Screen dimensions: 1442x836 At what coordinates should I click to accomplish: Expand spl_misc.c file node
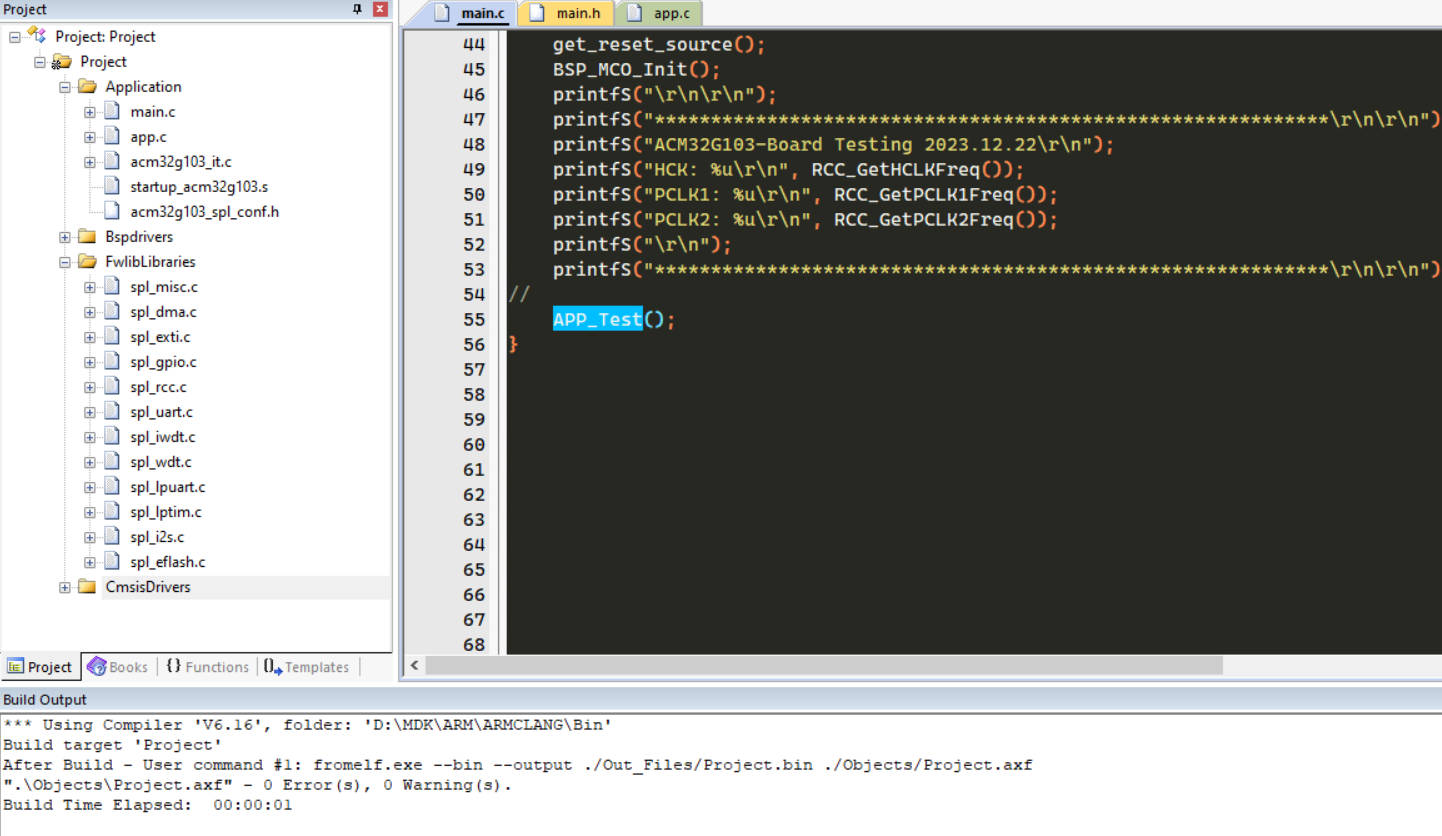[x=90, y=287]
